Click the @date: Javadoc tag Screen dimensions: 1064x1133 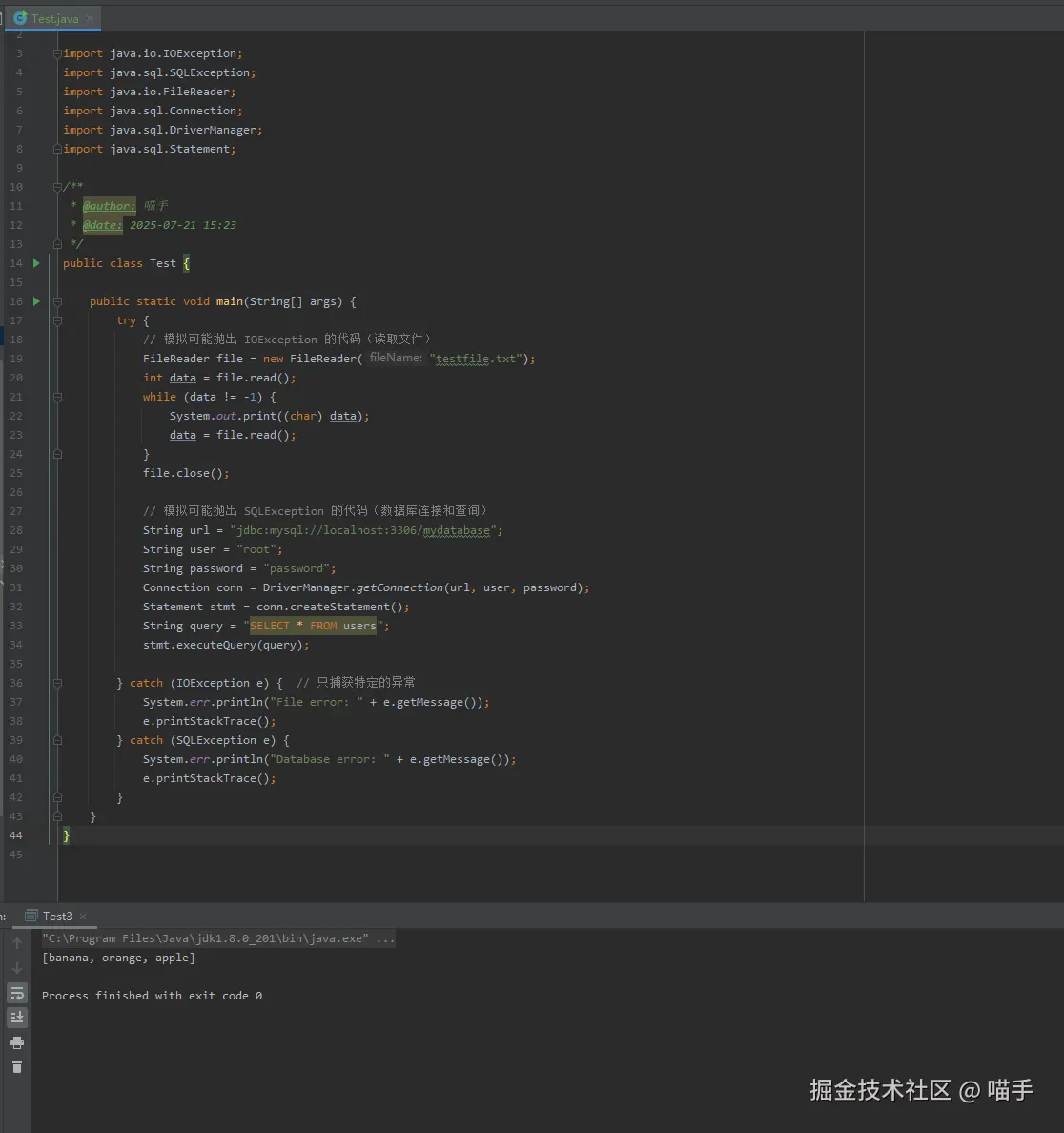pyautogui.click(x=103, y=225)
